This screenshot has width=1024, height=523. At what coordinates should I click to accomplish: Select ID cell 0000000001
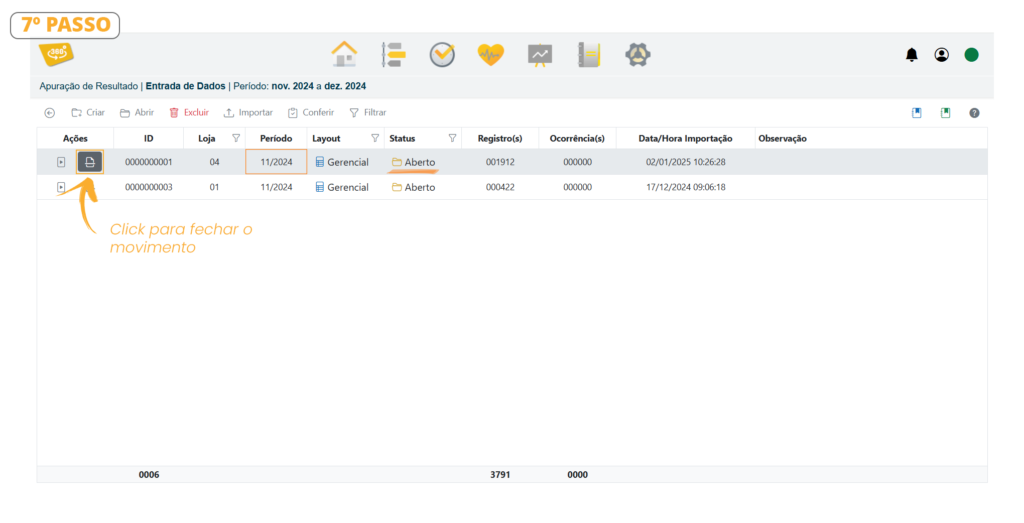(149, 162)
